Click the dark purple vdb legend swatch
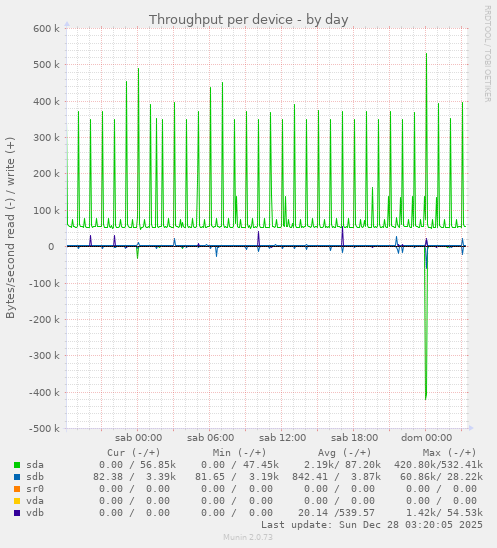Screen dimensions: 497x548 [17, 513]
